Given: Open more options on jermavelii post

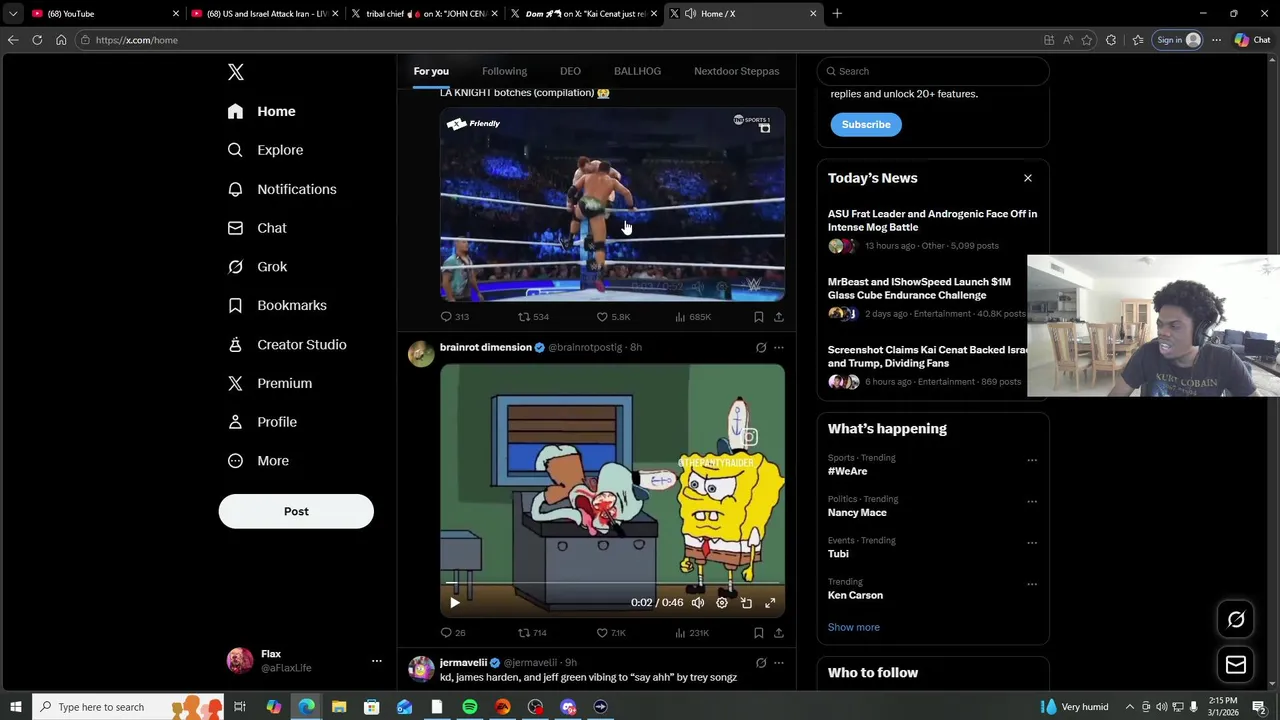Looking at the screenshot, I should [779, 663].
